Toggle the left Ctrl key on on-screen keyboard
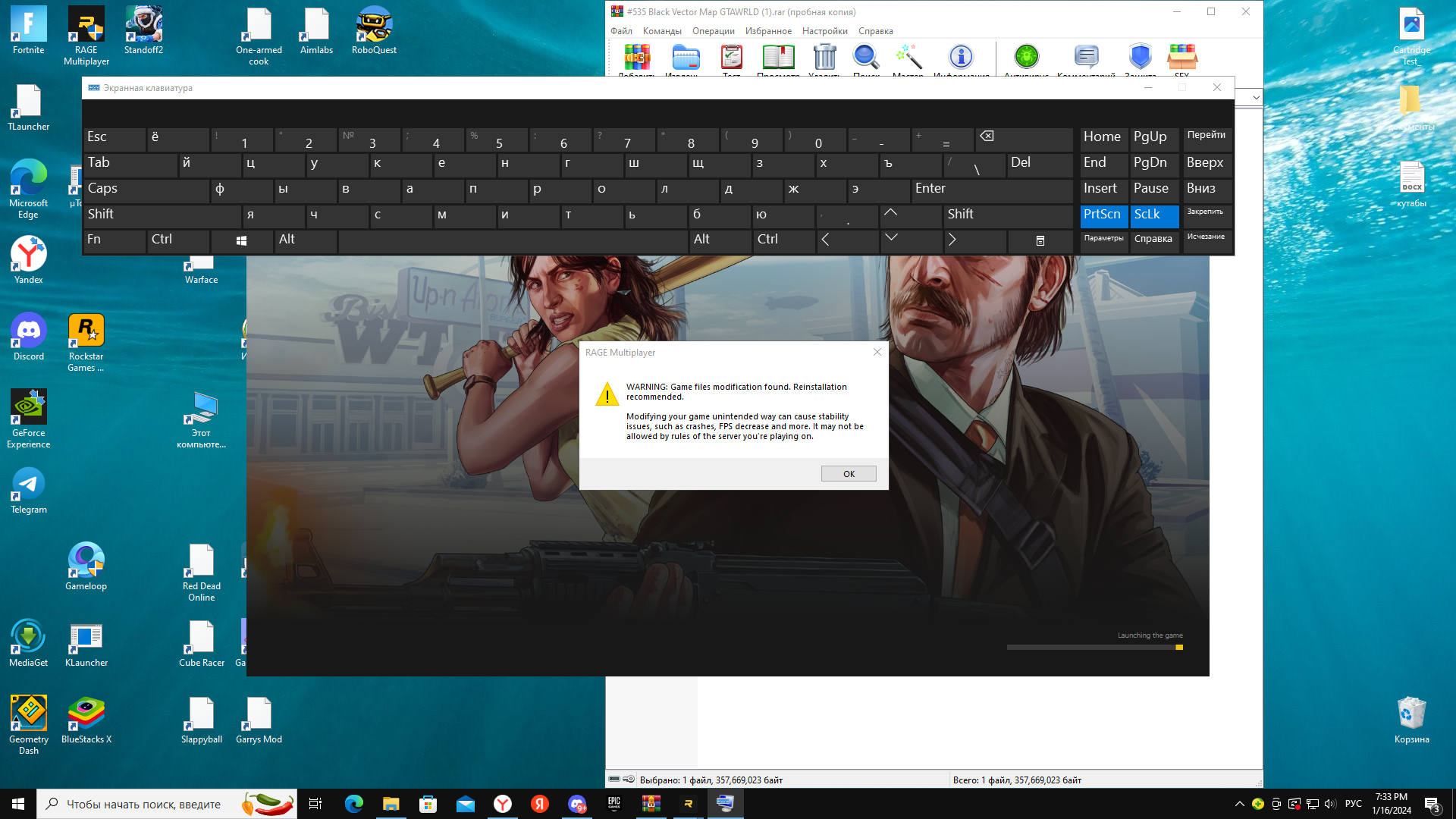The width and height of the screenshot is (1456, 819). coord(178,240)
